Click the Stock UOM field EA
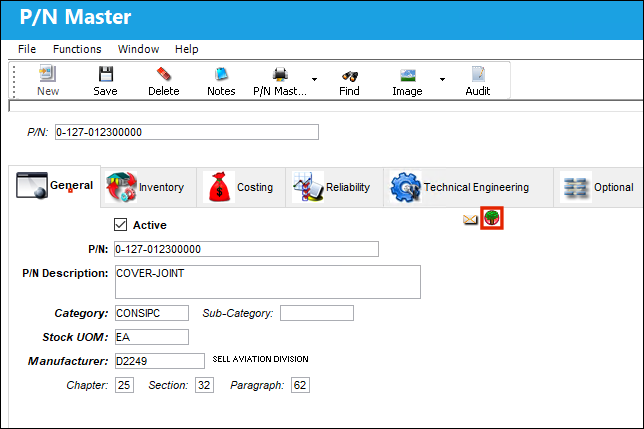Viewport: 644px width, 429px height. [x=152, y=337]
